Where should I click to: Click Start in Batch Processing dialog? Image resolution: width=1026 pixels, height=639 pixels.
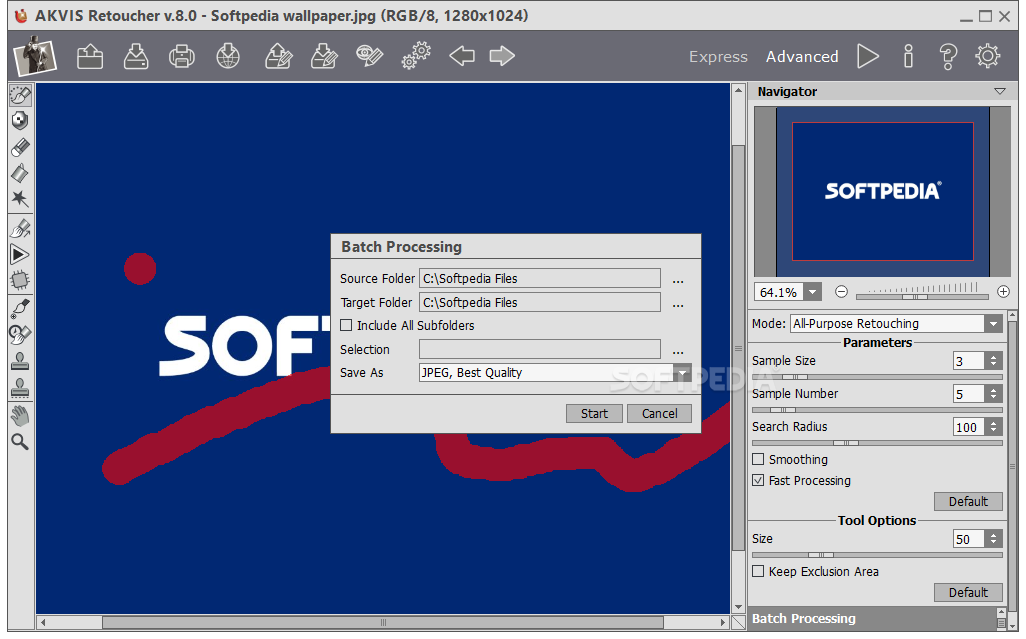(594, 413)
